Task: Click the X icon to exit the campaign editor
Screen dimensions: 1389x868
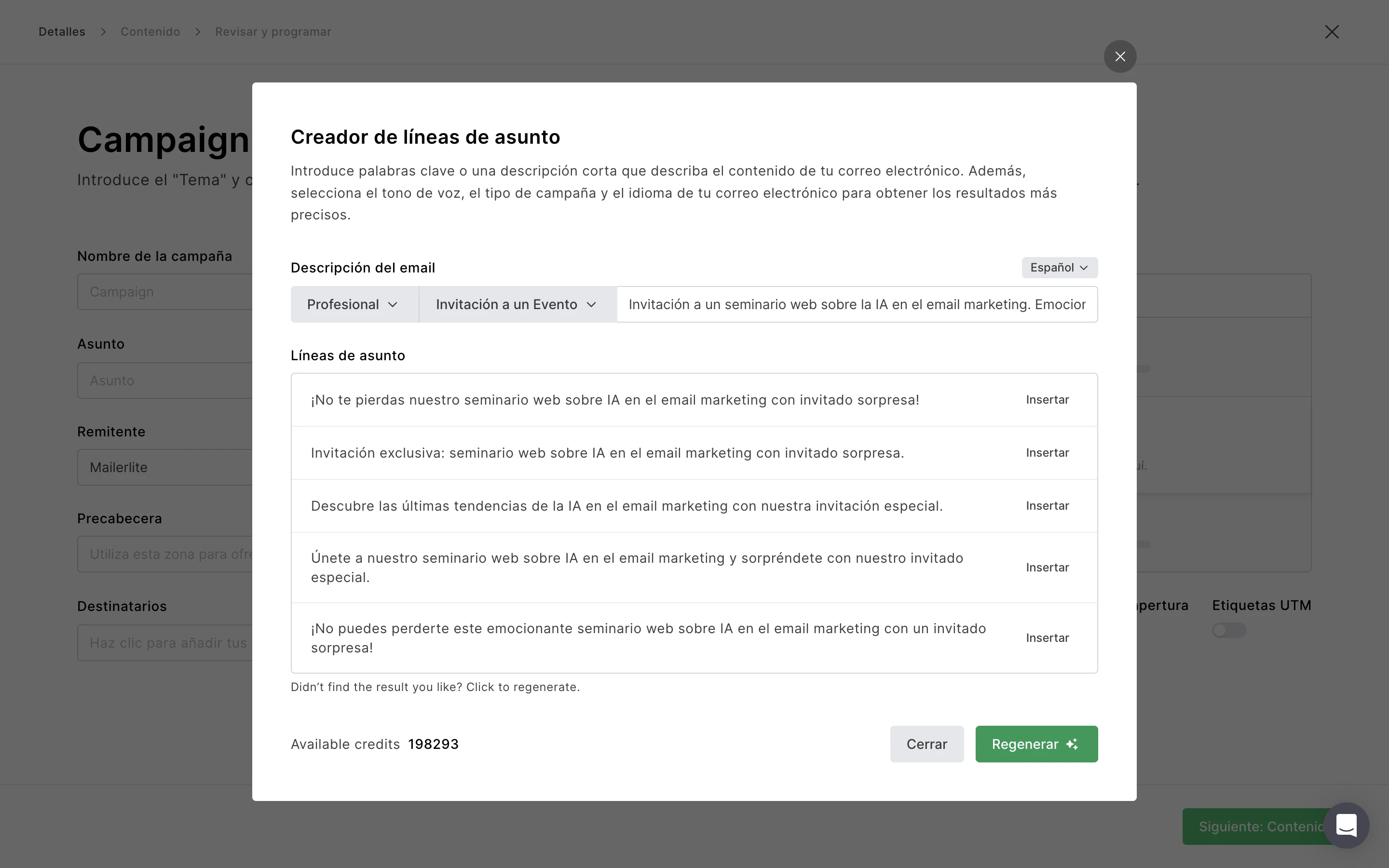Action: tap(1332, 31)
